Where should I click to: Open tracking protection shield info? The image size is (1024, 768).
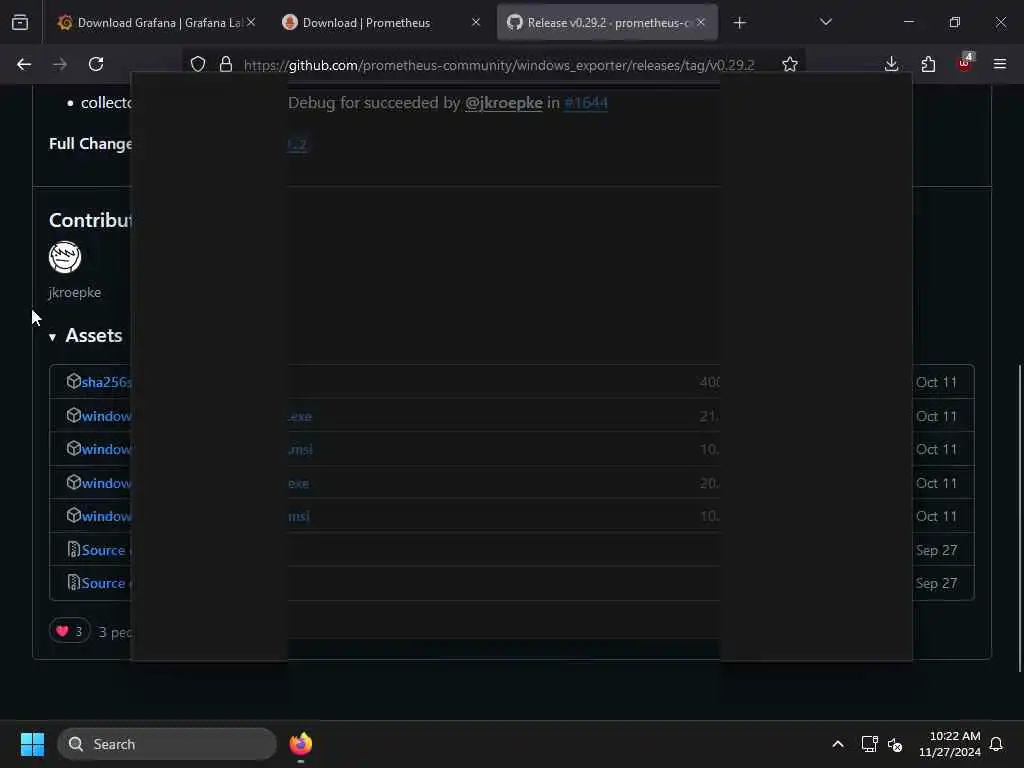click(198, 64)
